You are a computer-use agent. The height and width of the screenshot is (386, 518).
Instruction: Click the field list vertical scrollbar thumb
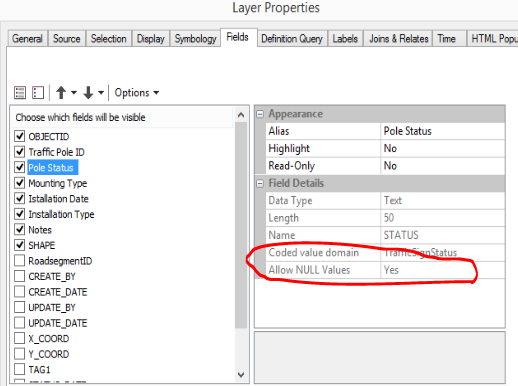[x=241, y=225]
